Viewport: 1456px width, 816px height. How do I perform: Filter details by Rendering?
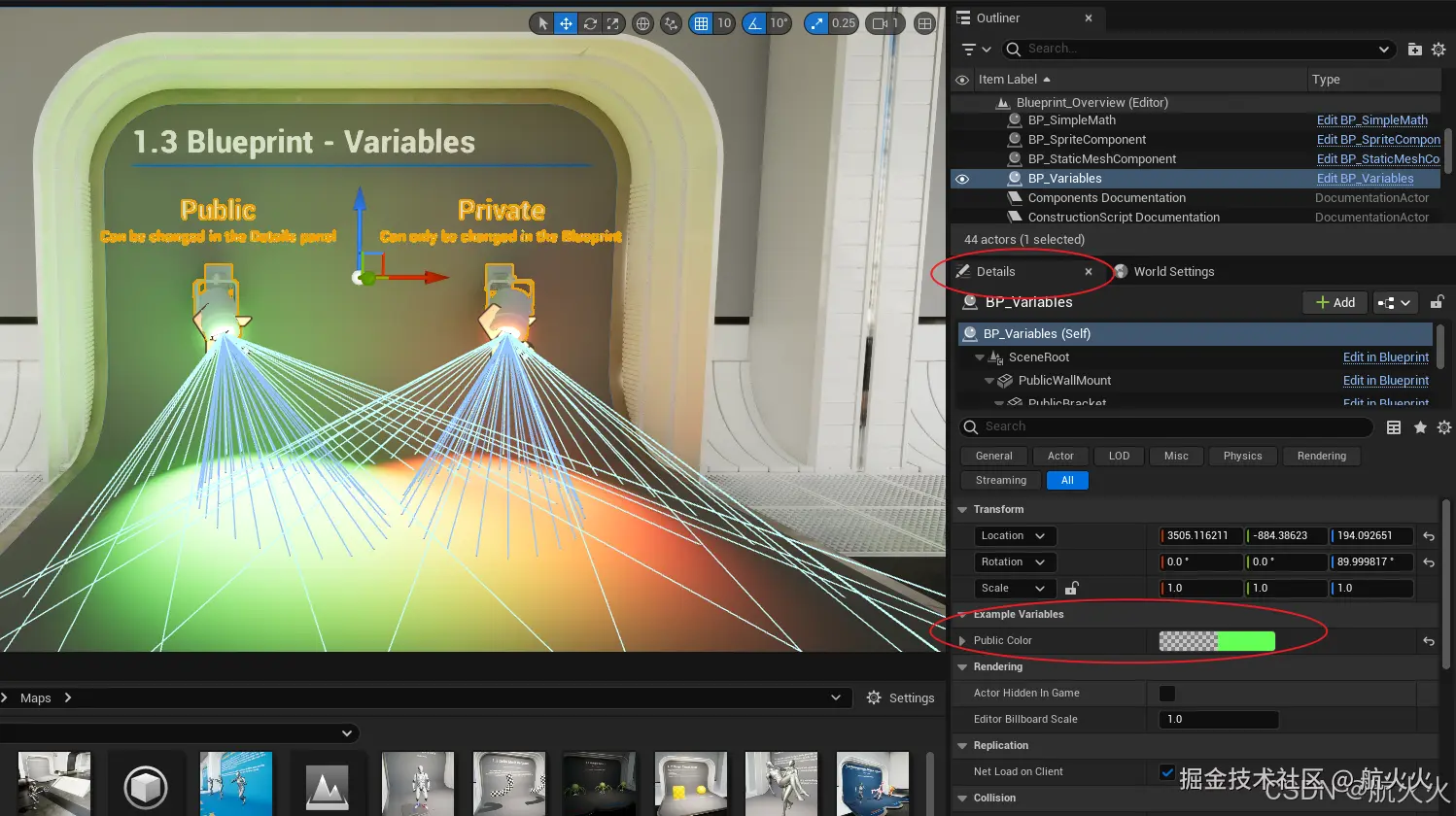click(x=1322, y=456)
